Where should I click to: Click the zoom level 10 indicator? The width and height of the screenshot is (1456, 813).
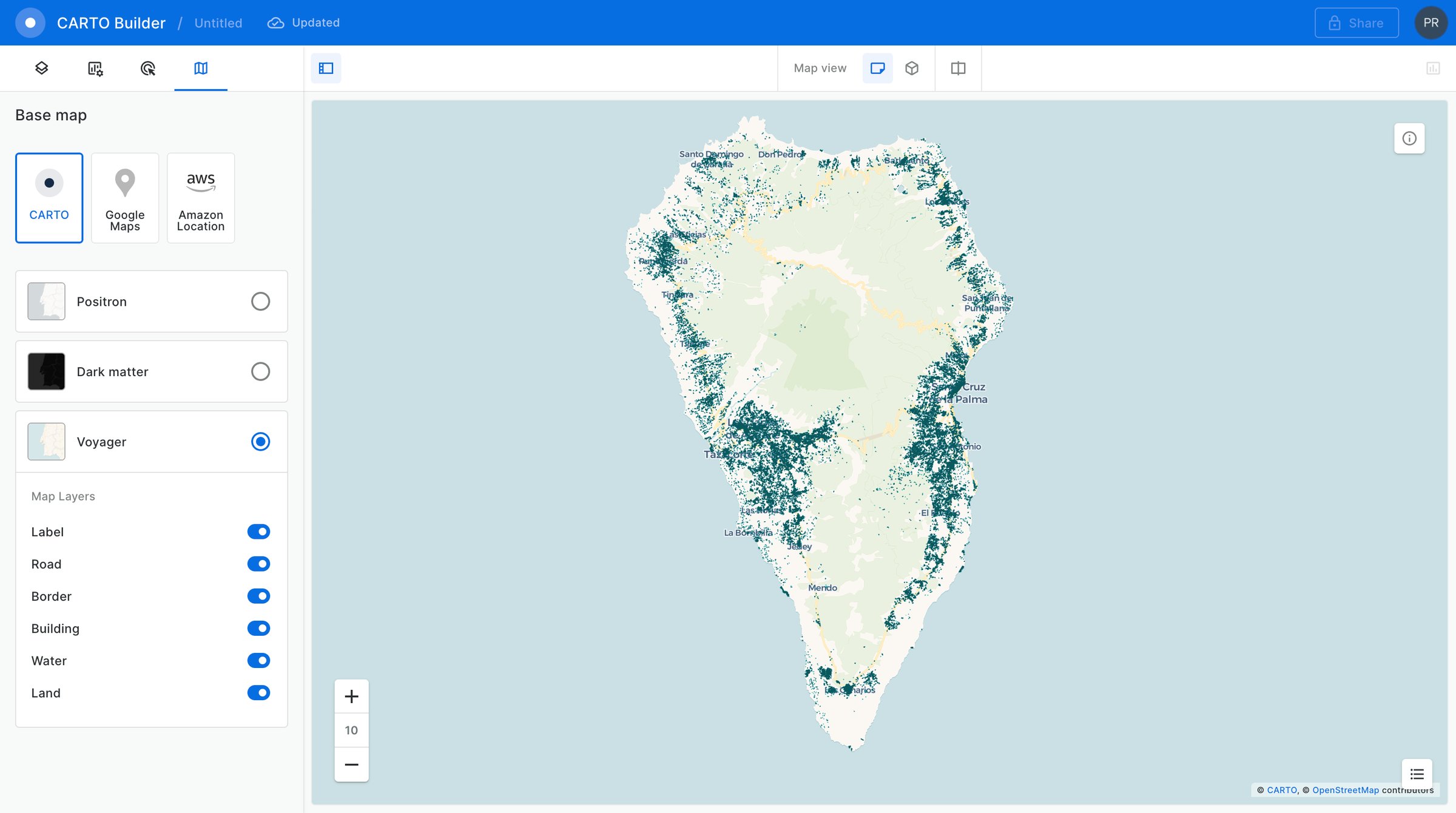(x=352, y=730)
